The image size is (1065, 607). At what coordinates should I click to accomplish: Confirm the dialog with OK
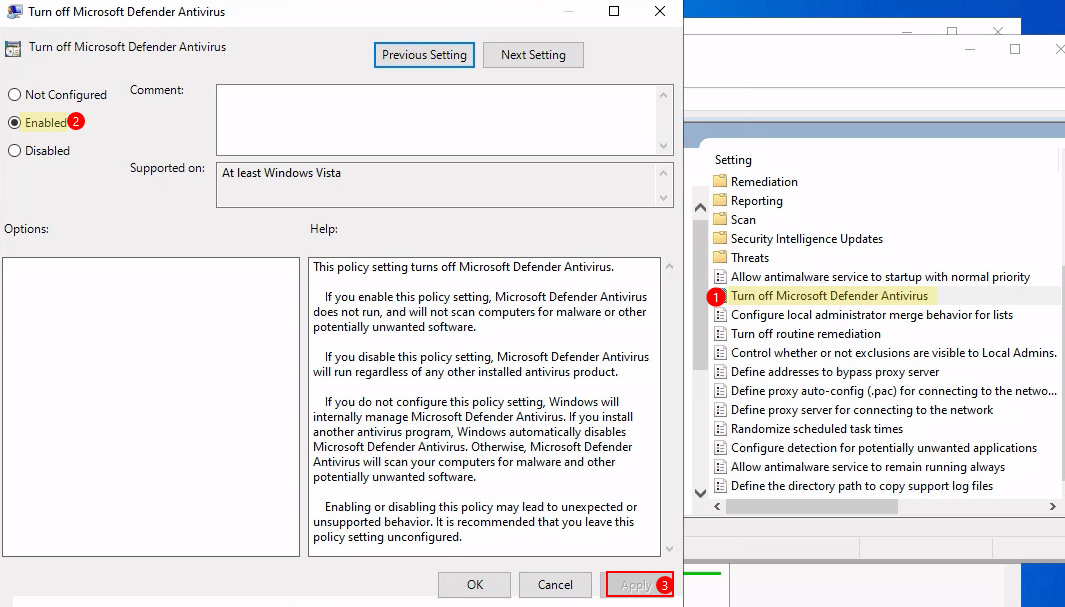(475, 585)
